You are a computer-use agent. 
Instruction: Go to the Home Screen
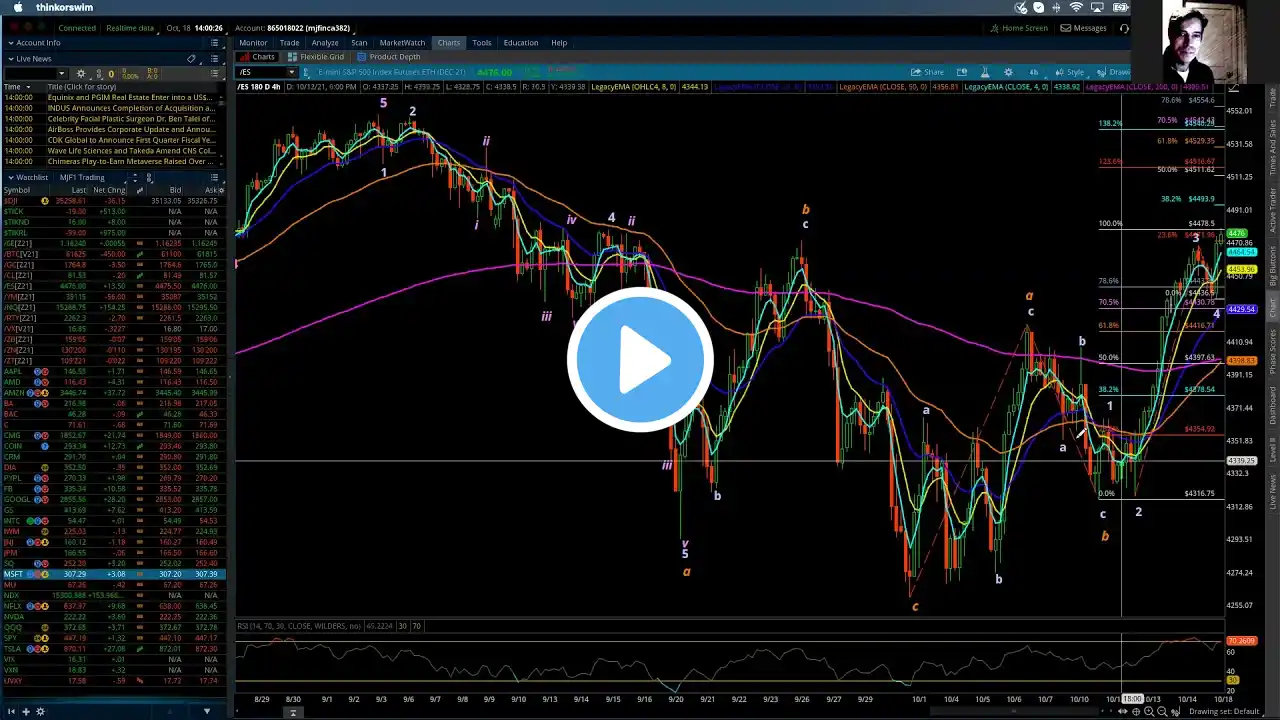pos(1018,28)
